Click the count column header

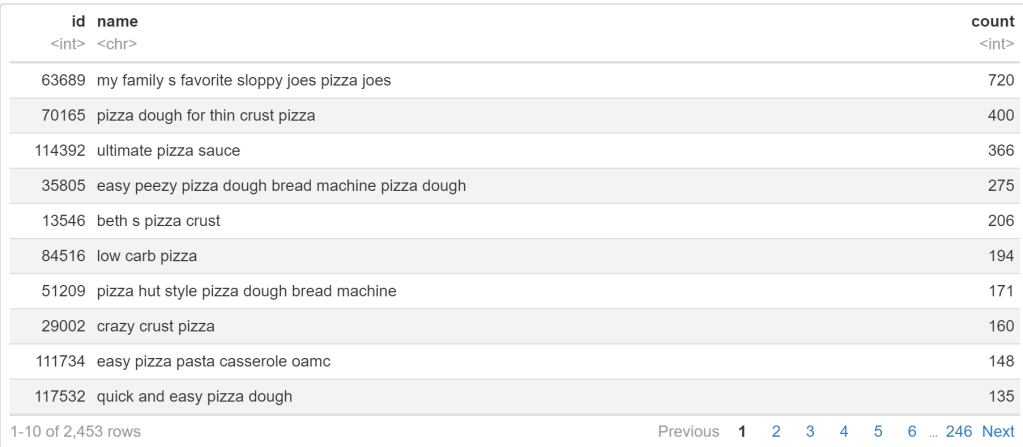pos(998,21)
